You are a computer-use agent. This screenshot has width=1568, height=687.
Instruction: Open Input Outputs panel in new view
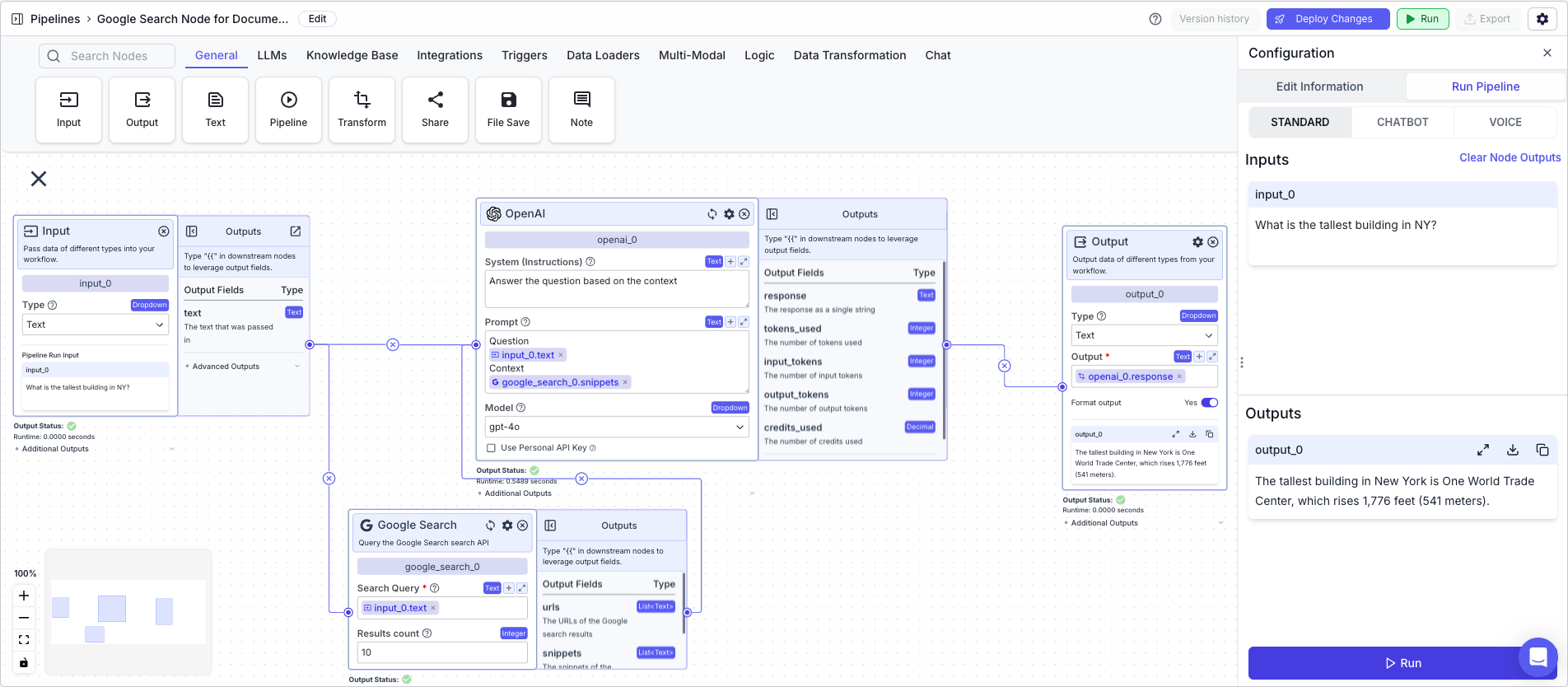[296, 231]
